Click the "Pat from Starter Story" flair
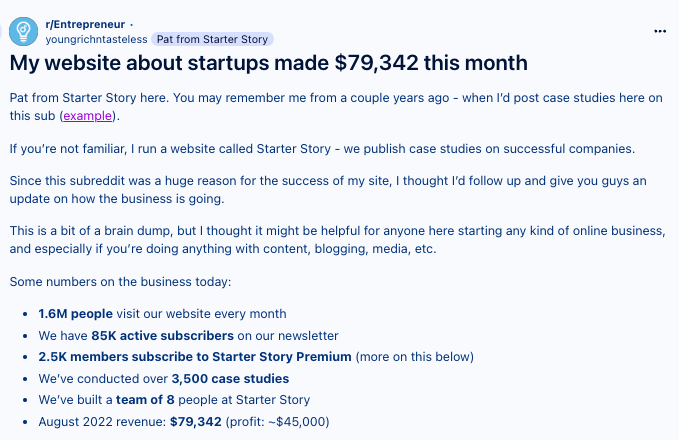Viewport: 679px width, 440px height. tap(210, 39)
